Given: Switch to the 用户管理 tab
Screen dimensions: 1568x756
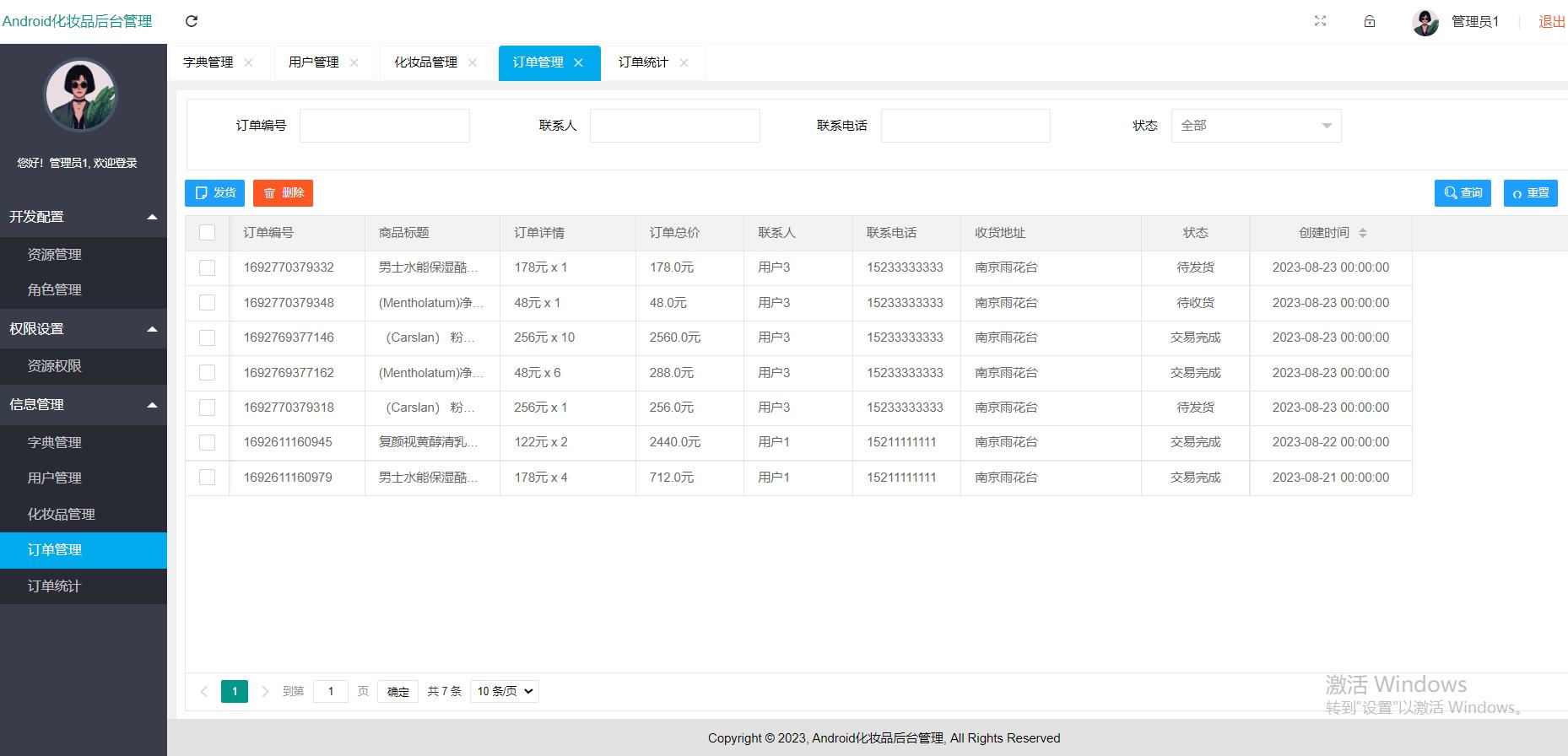Looking at the screenshot, I should click(313, 62).
